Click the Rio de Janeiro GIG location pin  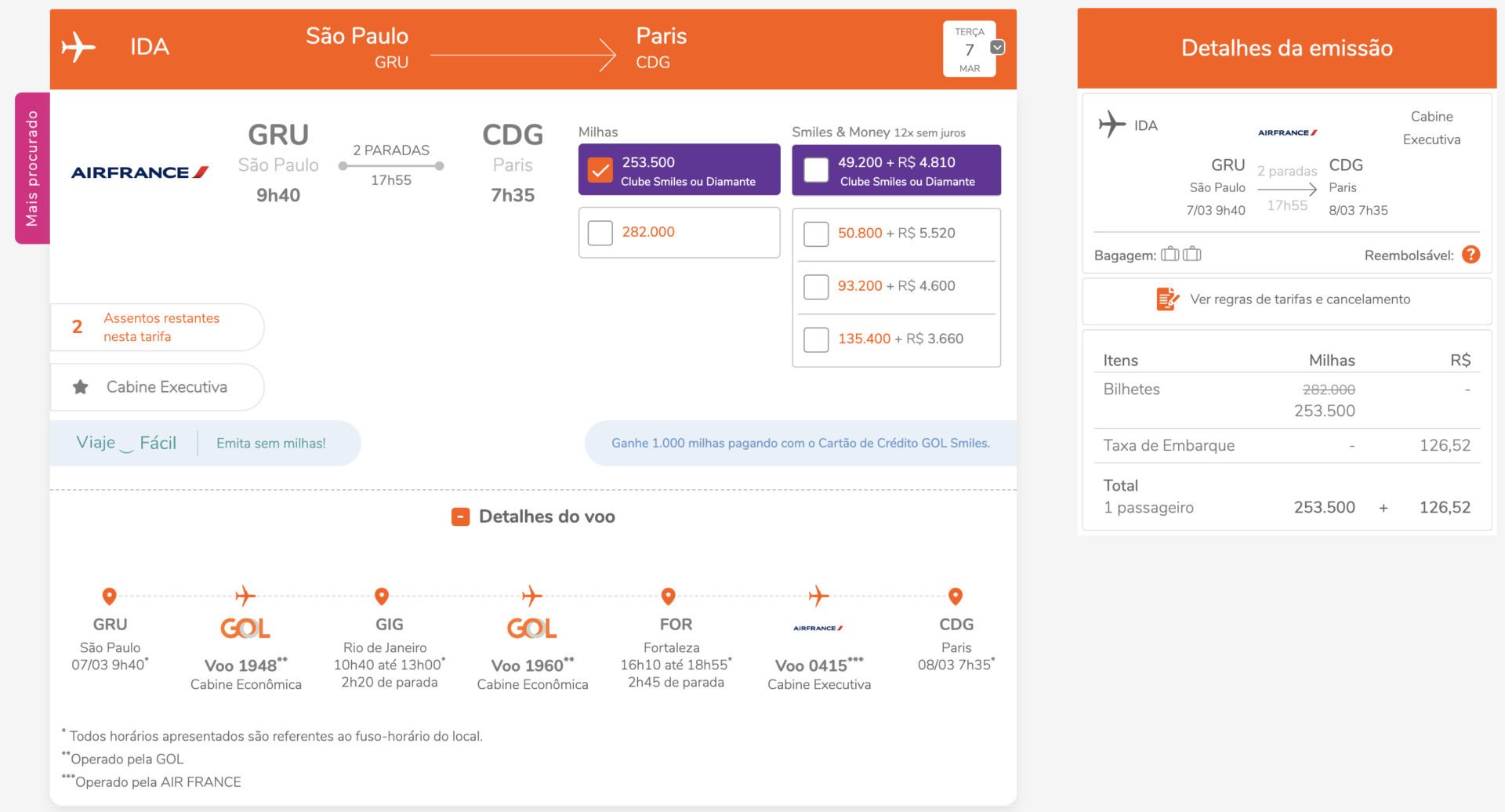[x=382, y=596]
